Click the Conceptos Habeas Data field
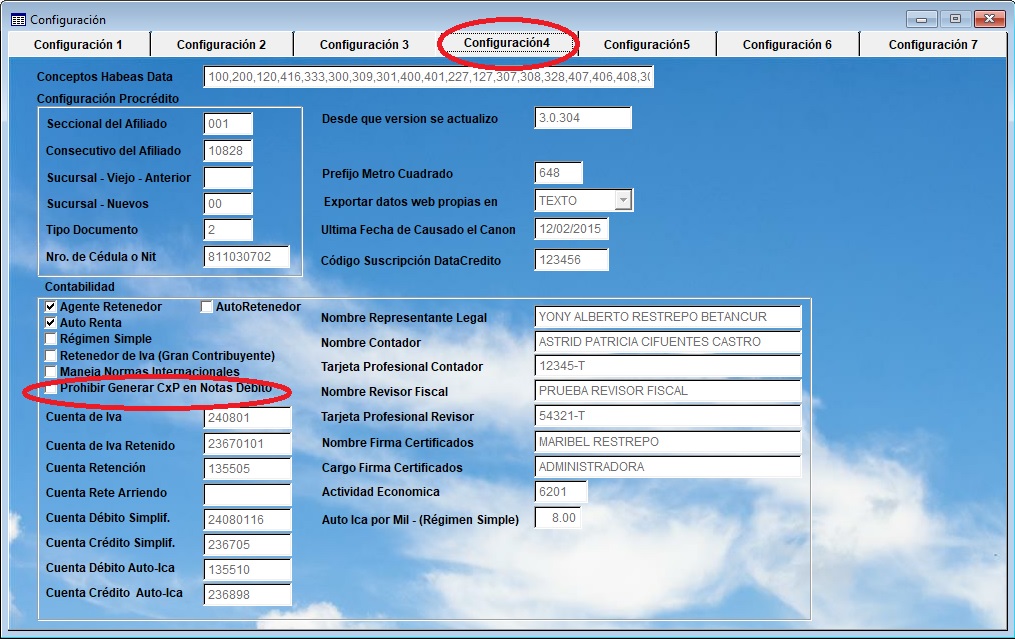The image size is (1015, 639). (x=429, y=76)
